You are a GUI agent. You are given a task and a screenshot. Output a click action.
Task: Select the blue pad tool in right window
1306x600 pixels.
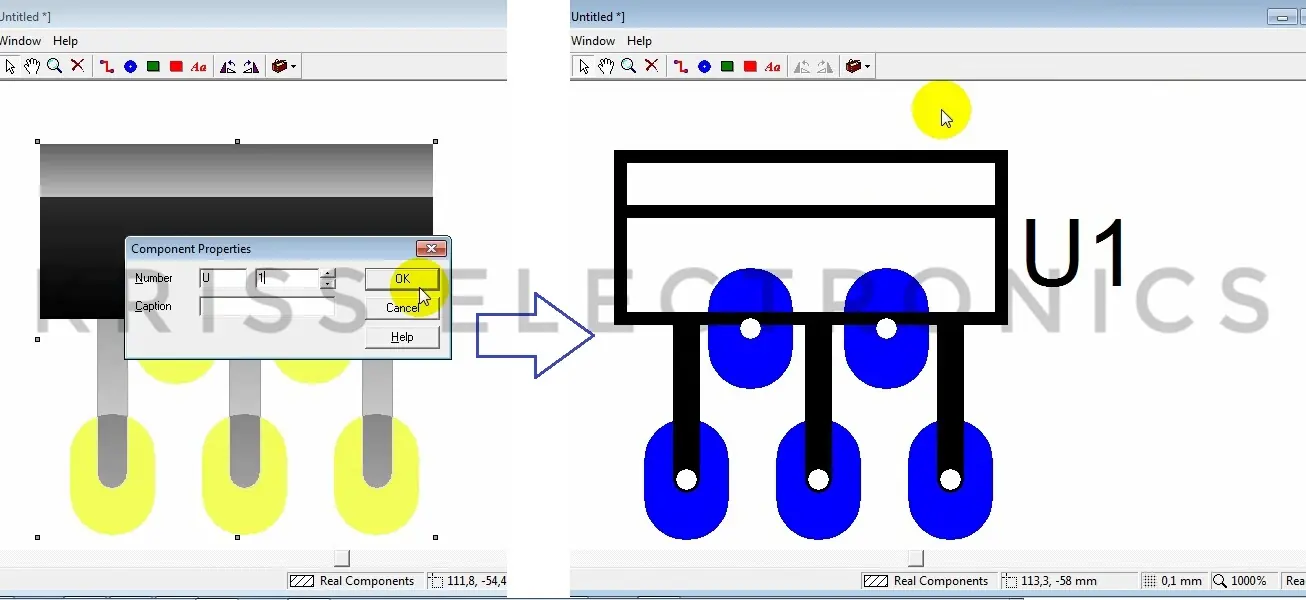(704, 66)
